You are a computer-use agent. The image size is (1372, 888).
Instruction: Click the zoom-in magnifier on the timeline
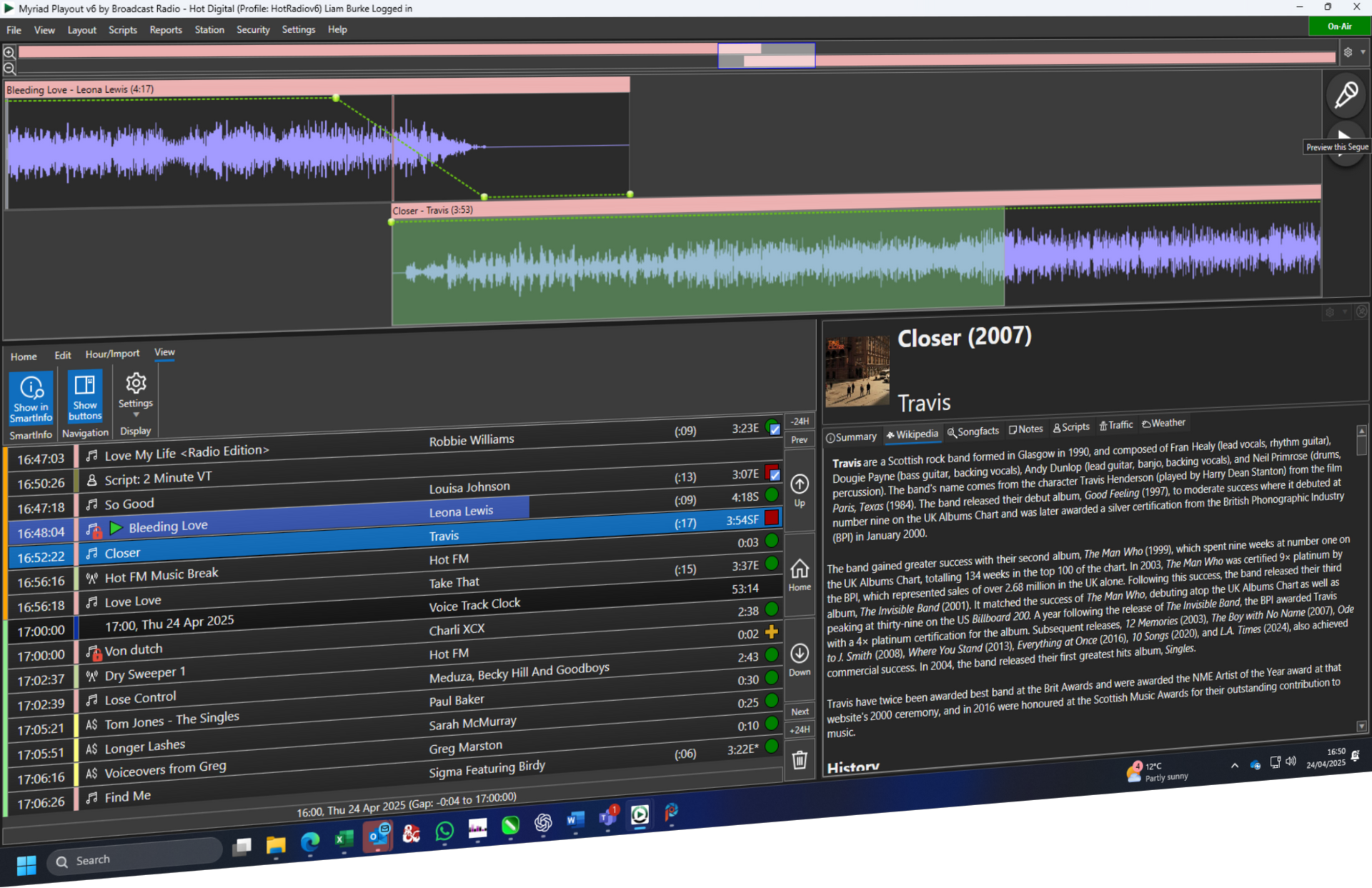click(x=9, y=52)
